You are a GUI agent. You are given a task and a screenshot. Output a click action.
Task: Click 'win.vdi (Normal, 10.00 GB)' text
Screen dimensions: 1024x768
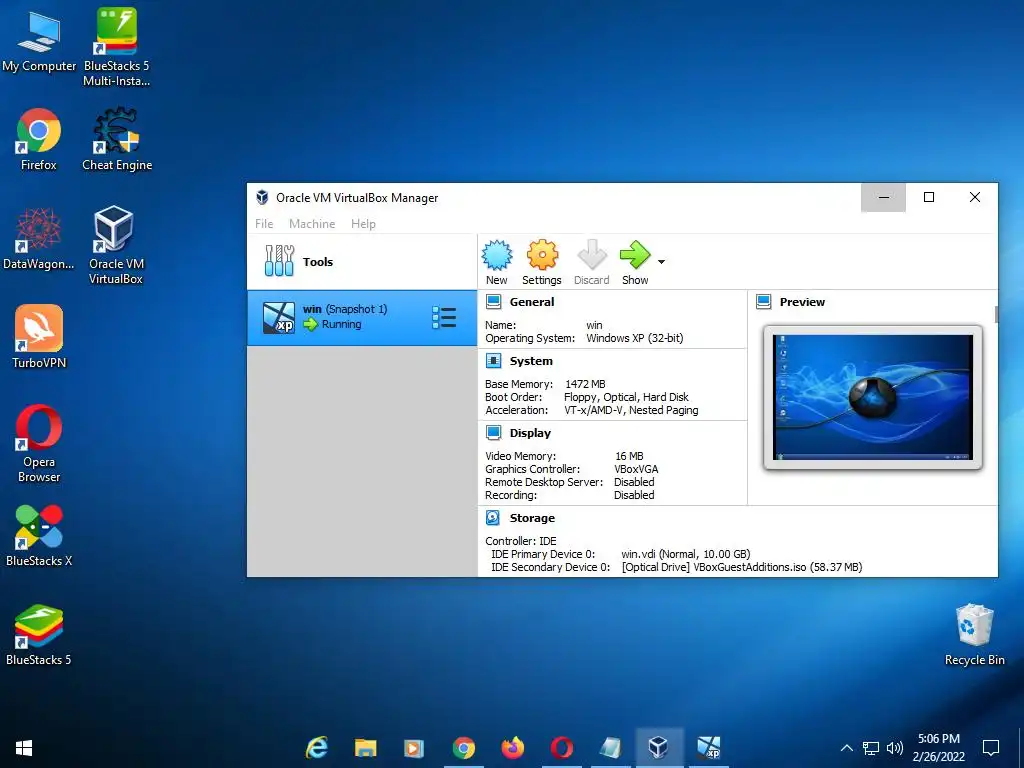(686, 554)
